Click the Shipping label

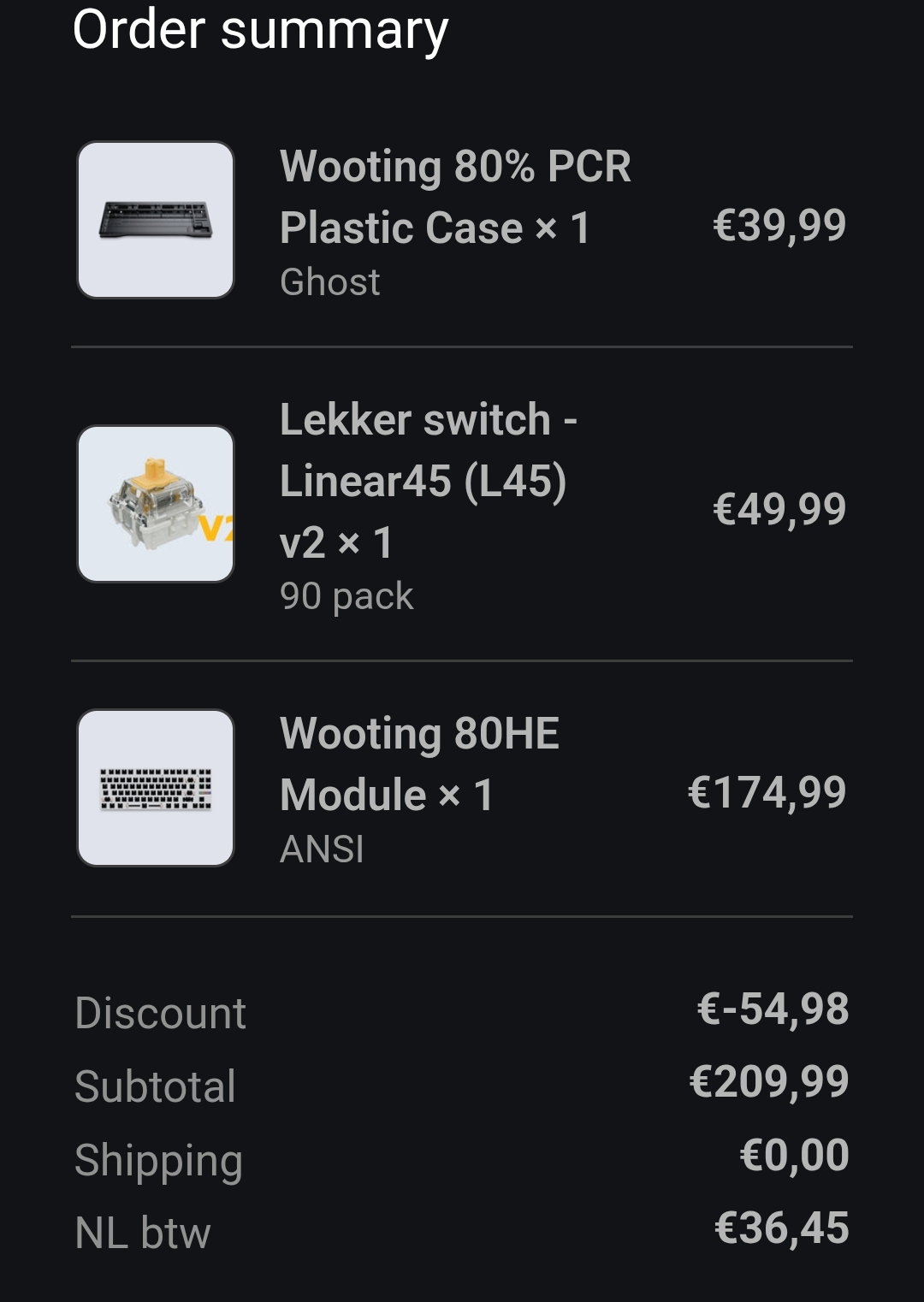click(x=159, y=1160)
